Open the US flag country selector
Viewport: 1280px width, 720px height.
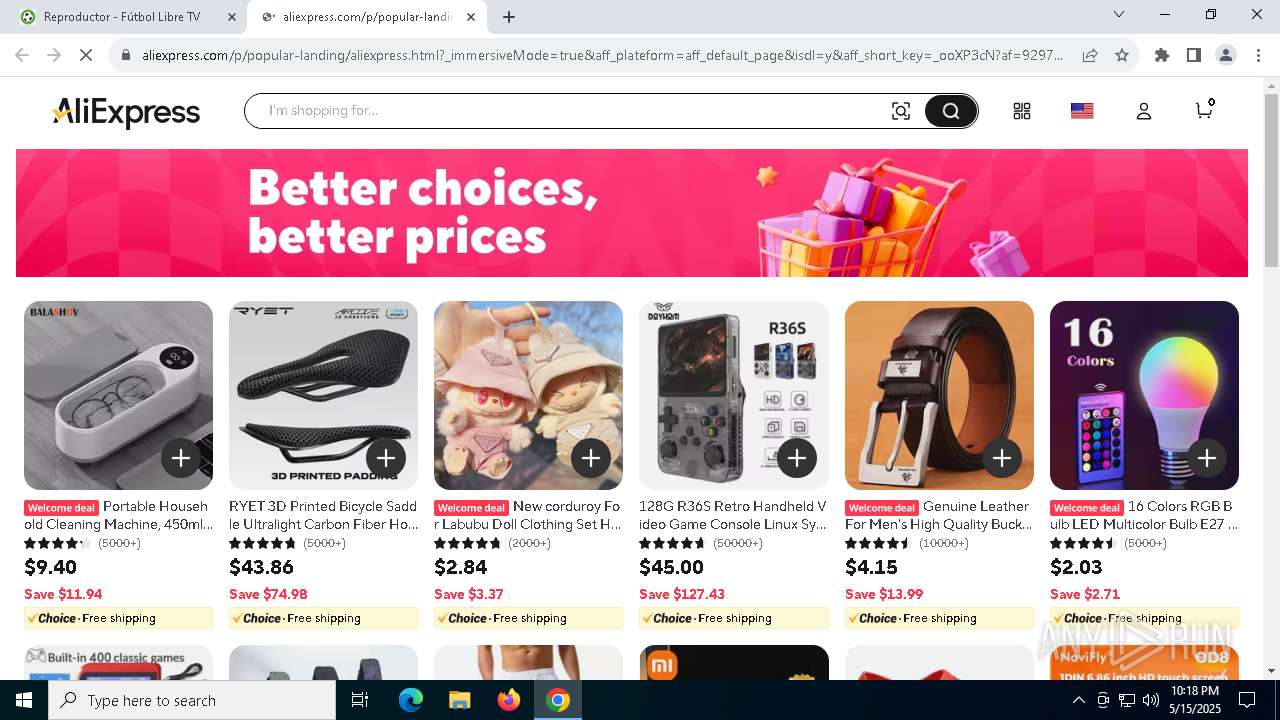point(1082,111)
